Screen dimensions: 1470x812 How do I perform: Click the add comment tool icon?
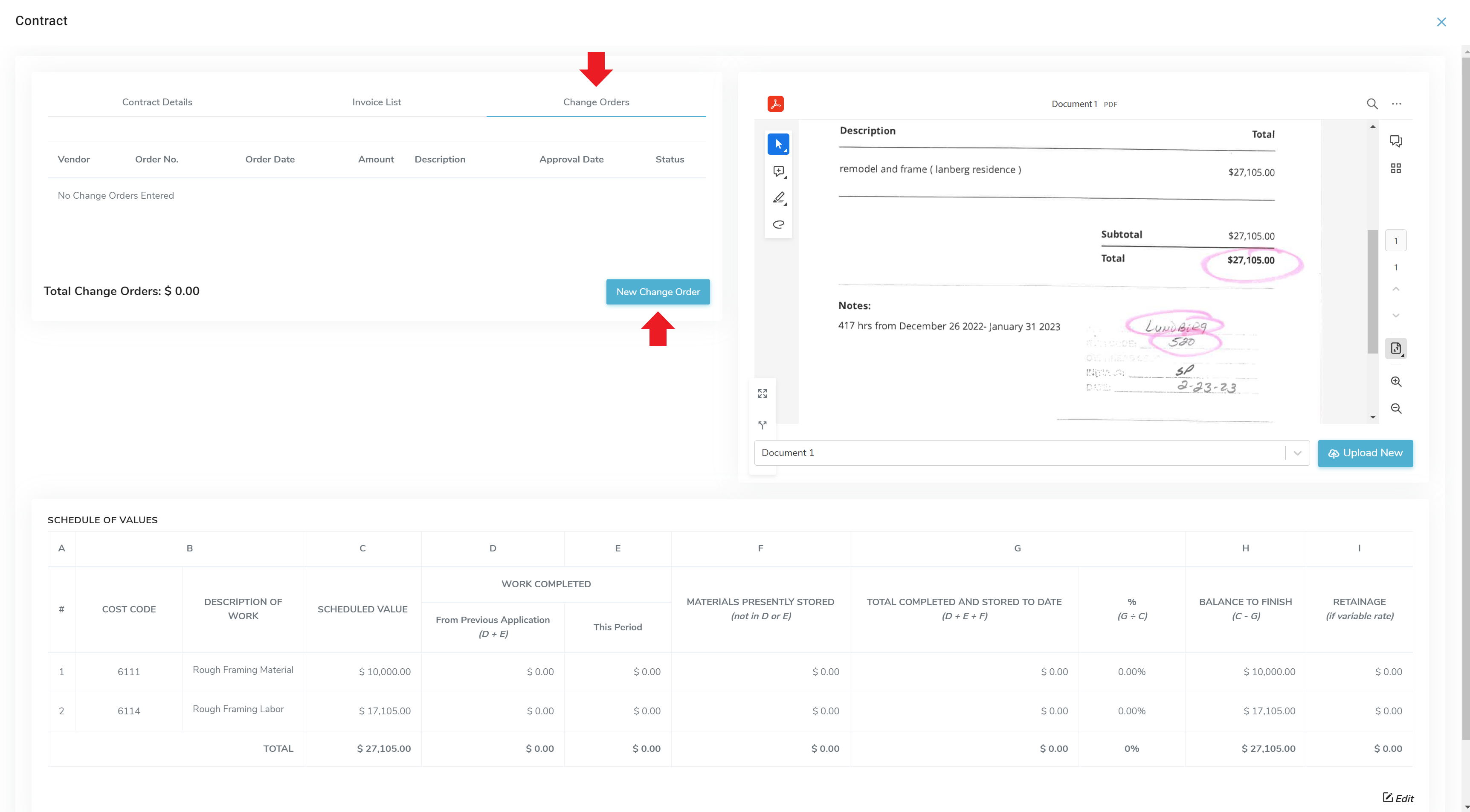pos(778,171)
